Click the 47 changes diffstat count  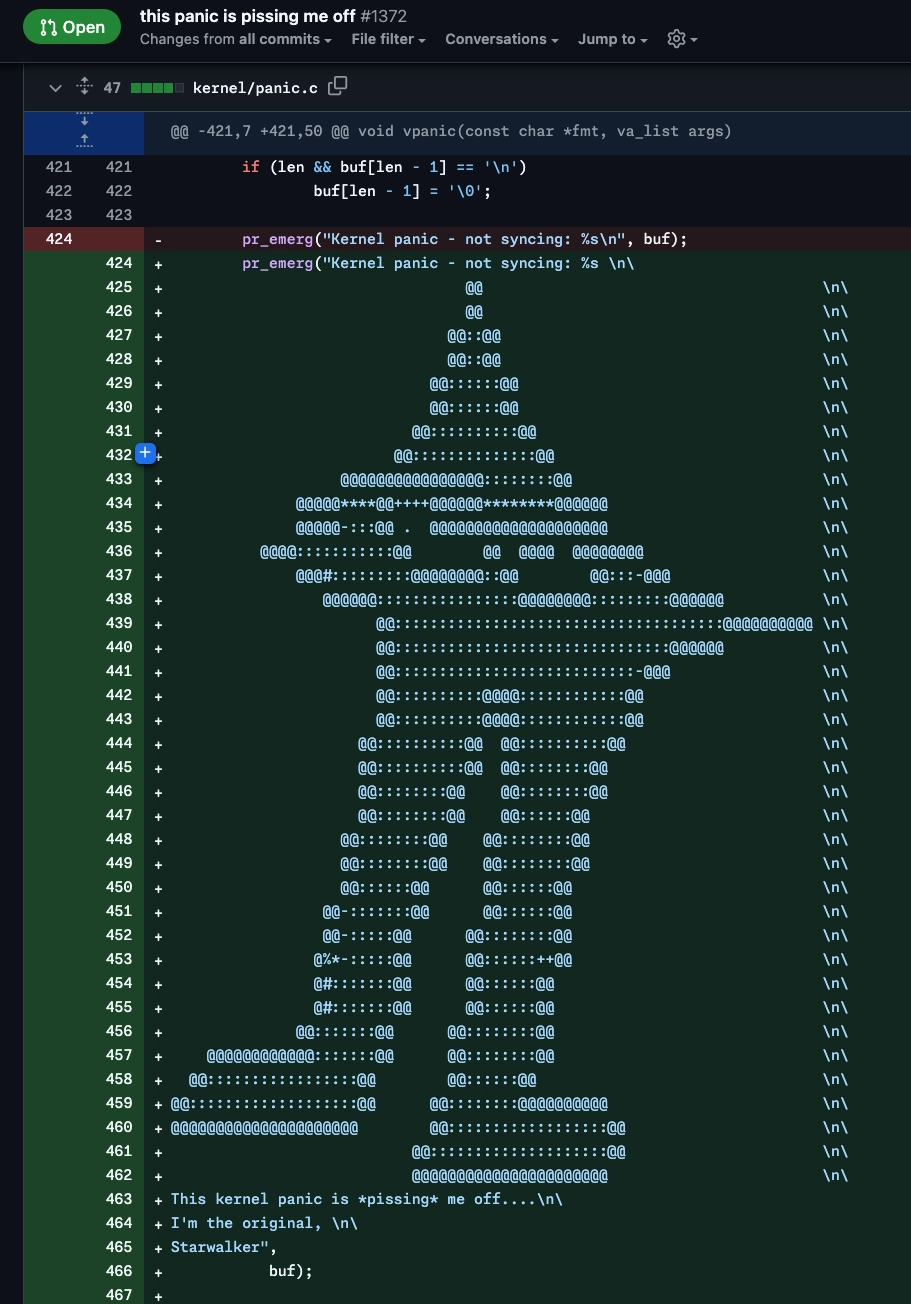pos(112,88)
